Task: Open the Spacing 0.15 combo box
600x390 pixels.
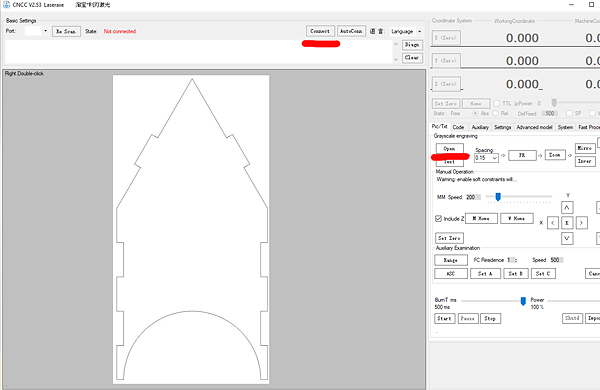Action: pyautogui.click(x=486, y=158)
